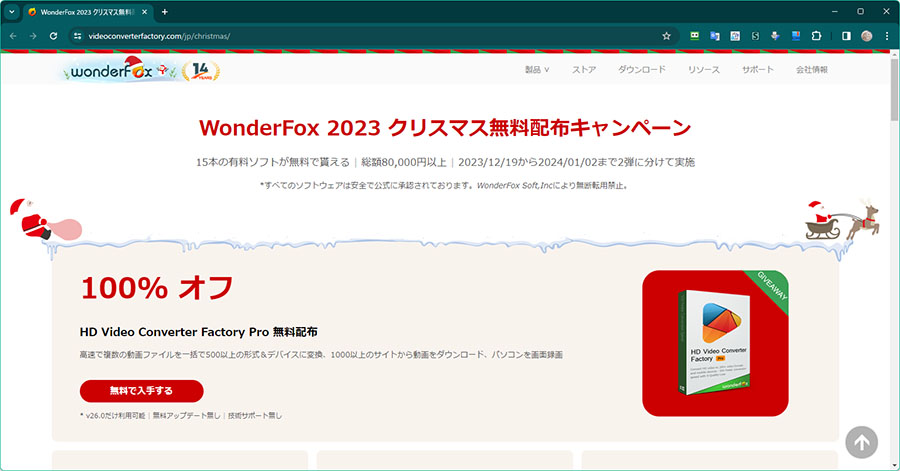Click the 技術サポート無し note

(x=255, y=415)
